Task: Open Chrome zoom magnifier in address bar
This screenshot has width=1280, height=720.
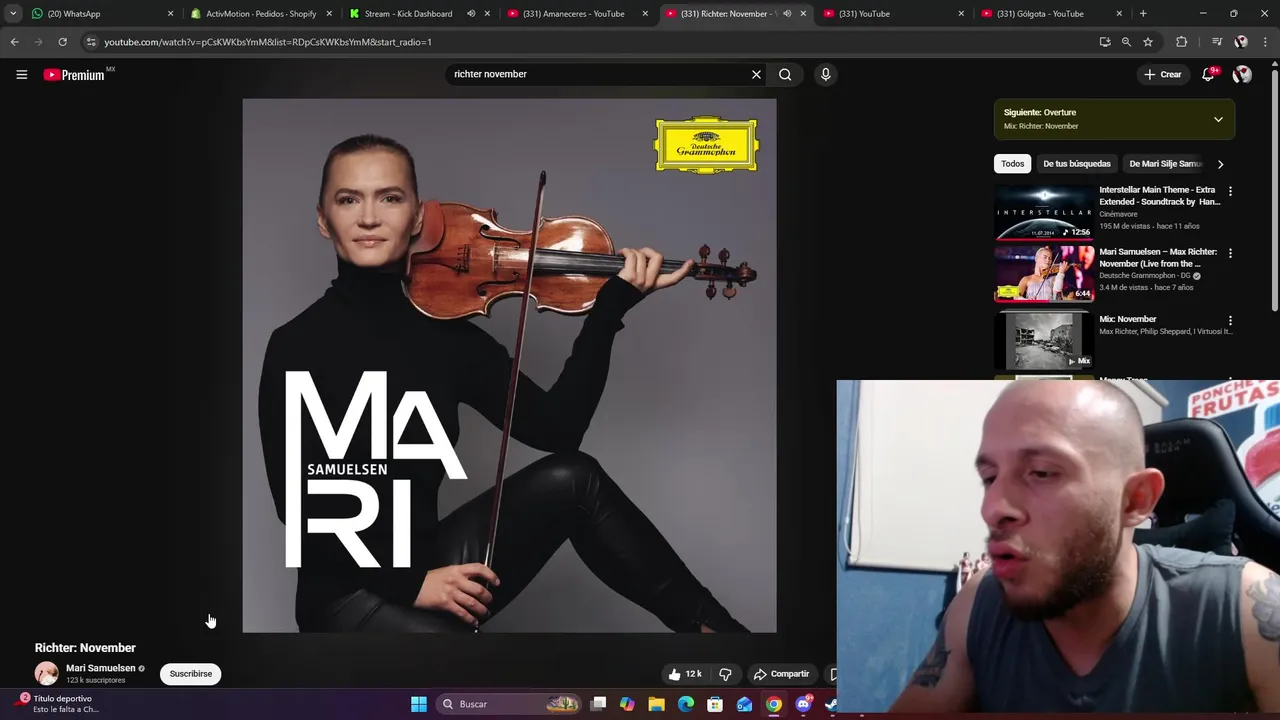Action: coord(1126,42)
